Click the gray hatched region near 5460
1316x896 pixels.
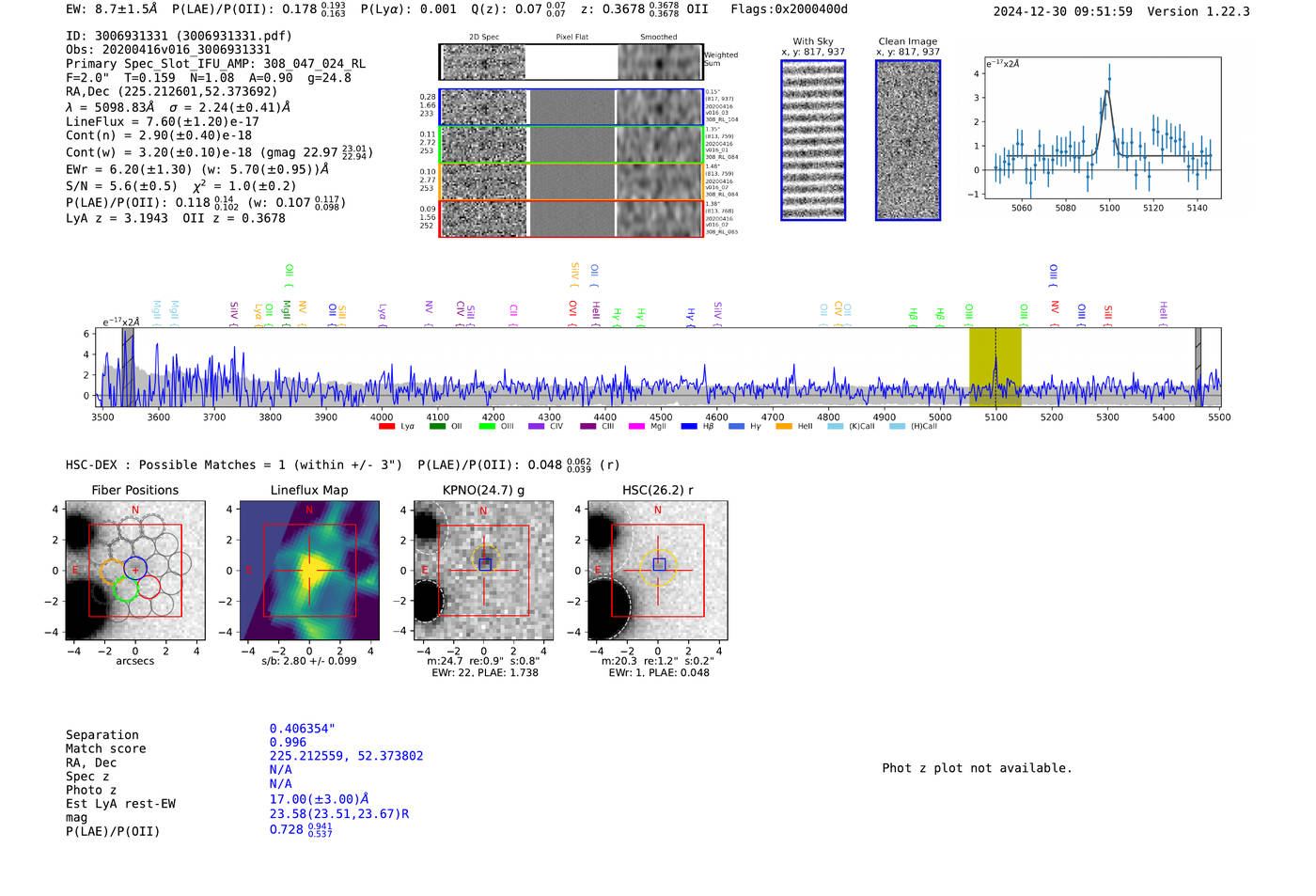1198,368
